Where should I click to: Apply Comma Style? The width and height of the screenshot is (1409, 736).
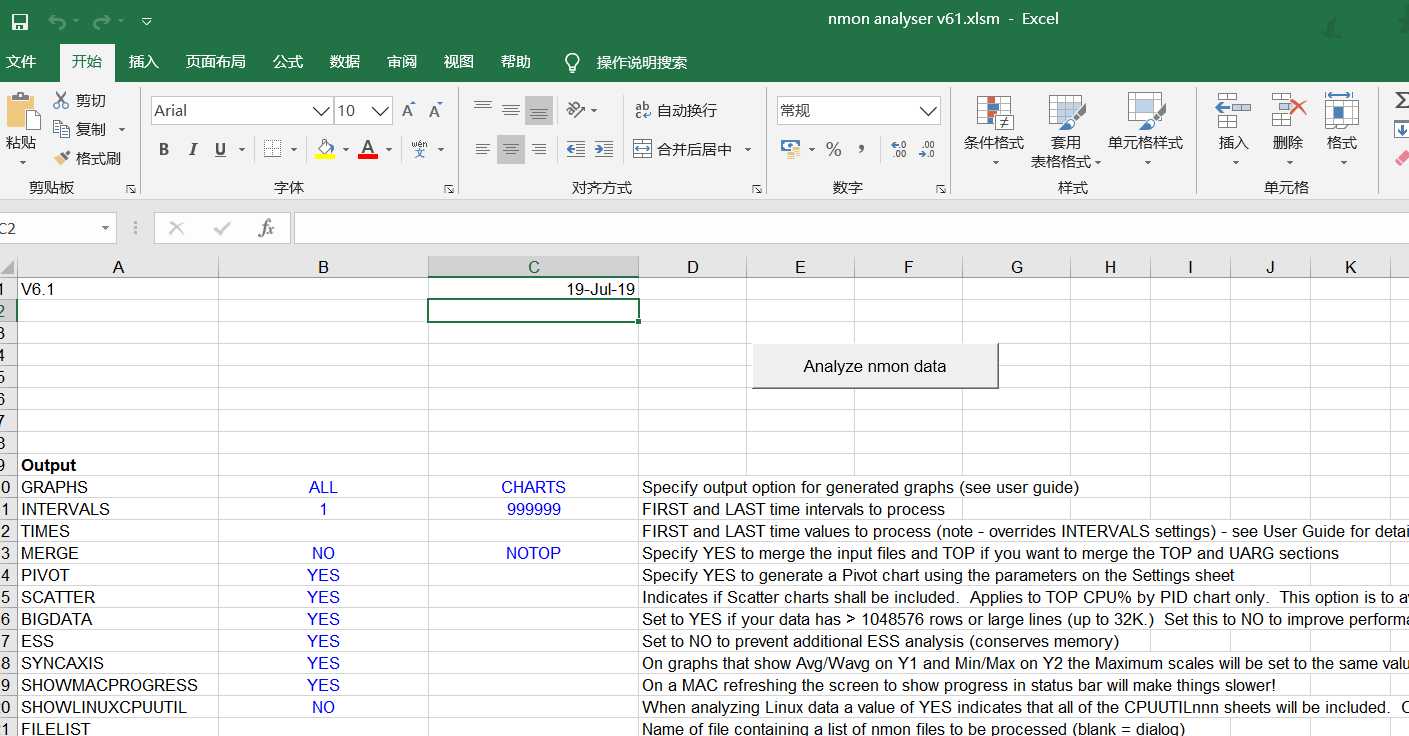point(861,150)
